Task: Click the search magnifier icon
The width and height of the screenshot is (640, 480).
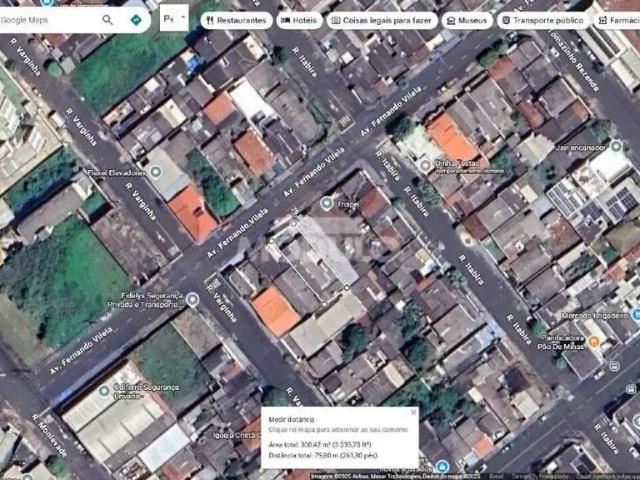Action: (x=108, y=19)
